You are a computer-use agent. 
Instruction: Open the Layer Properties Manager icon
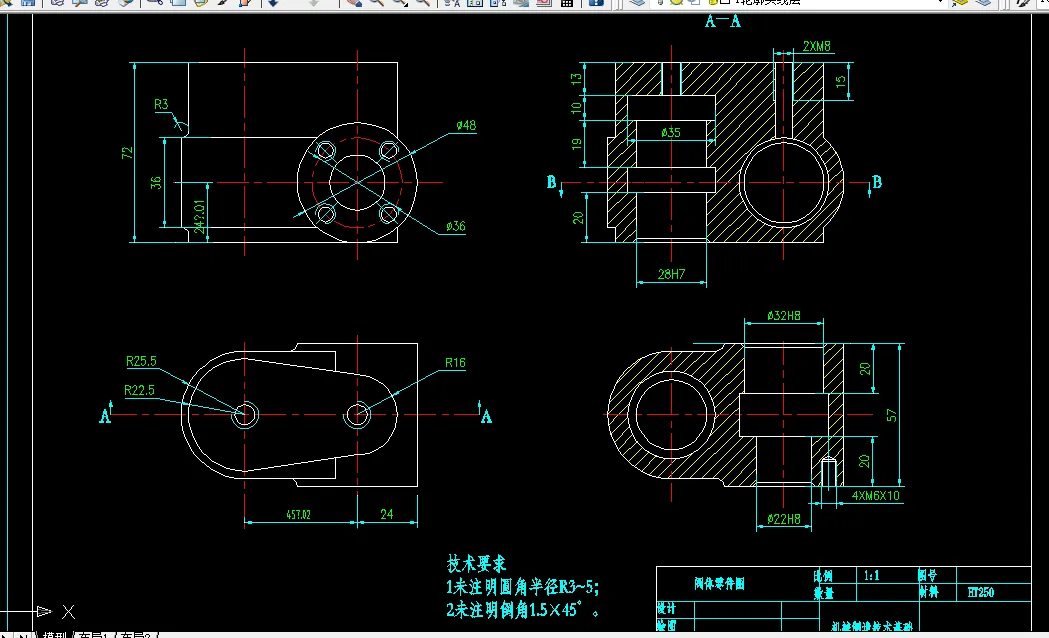pos(638,4)
